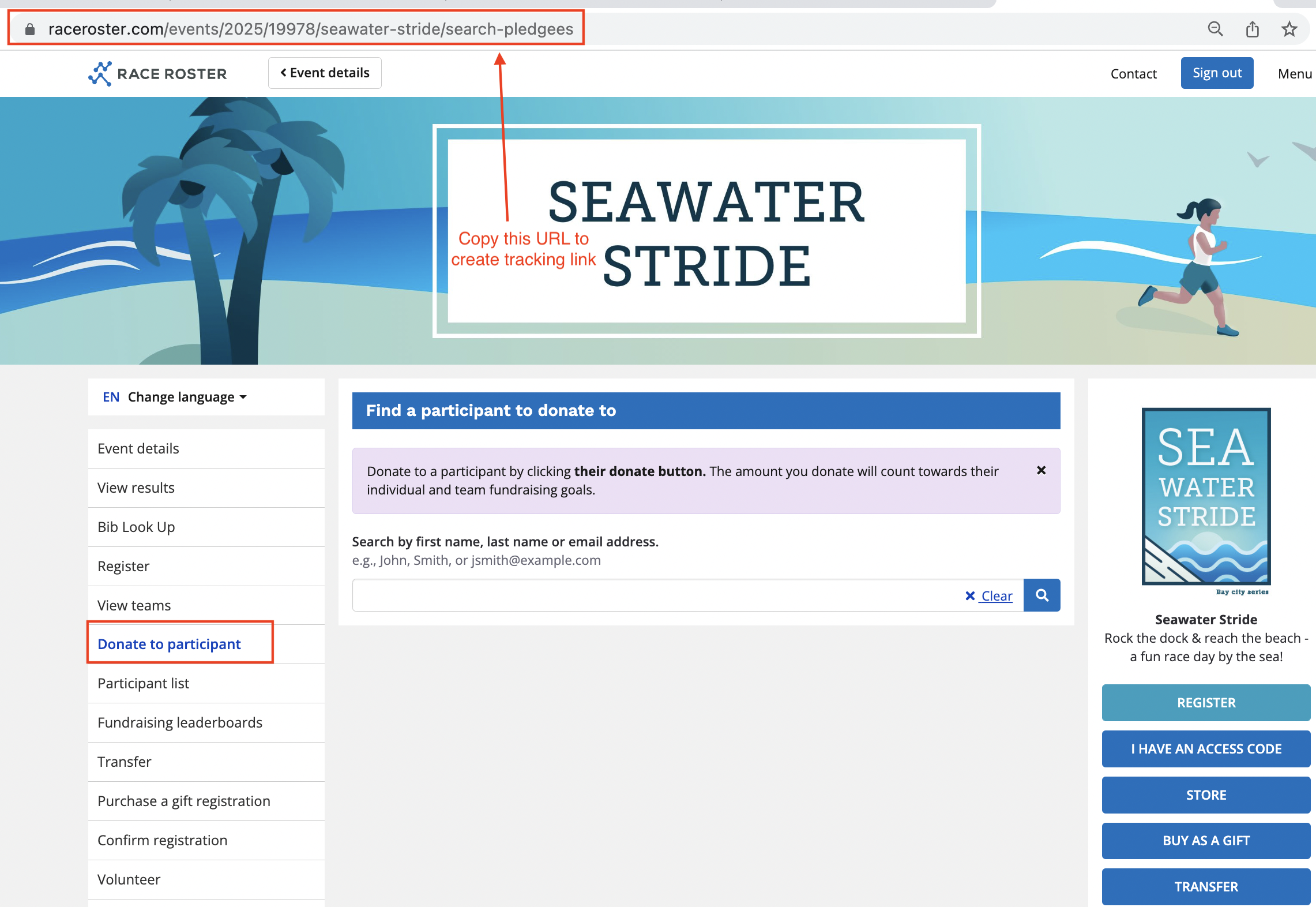
Task: Click the Race Roster logo
Action: coord(157,73)
